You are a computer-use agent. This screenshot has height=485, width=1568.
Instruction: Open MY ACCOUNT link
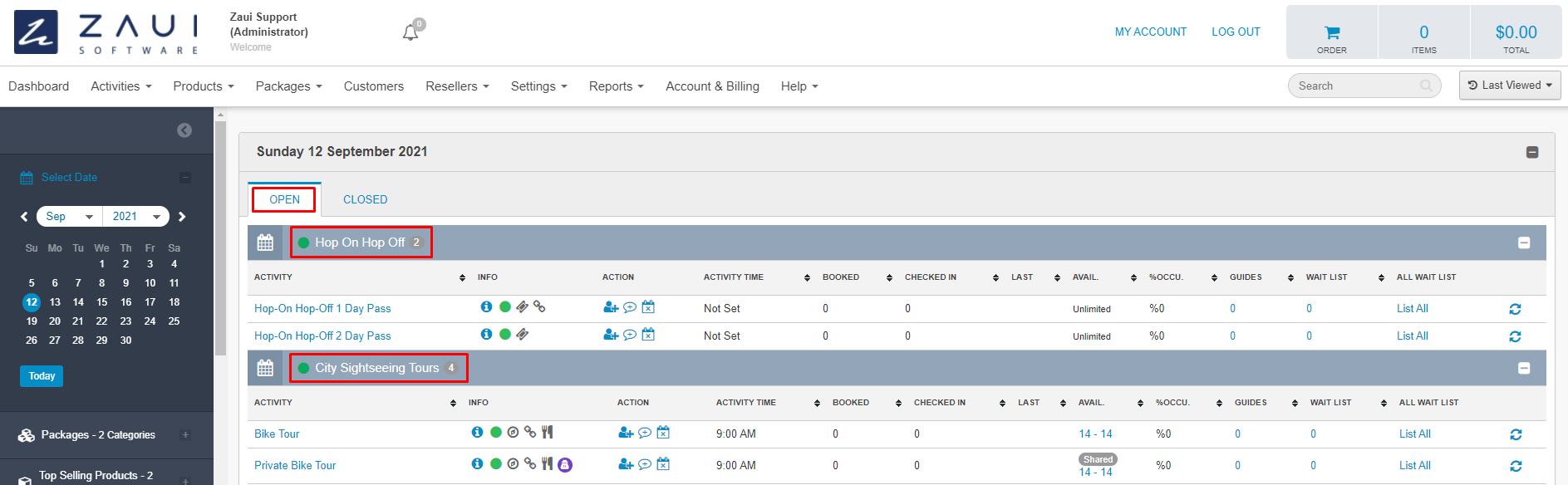tap(1150, 32)
